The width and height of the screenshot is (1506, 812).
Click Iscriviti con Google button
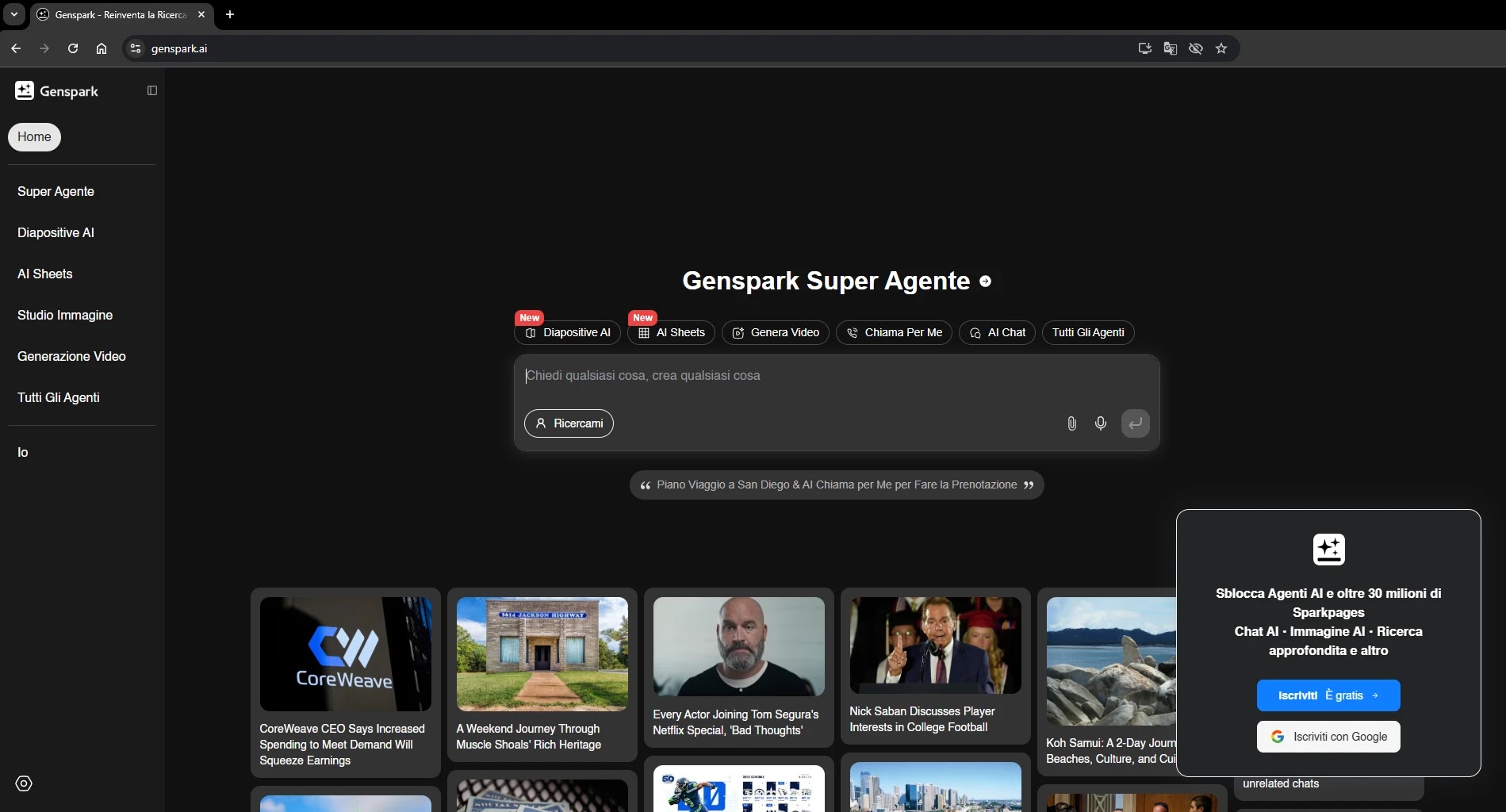(1328, 737)
